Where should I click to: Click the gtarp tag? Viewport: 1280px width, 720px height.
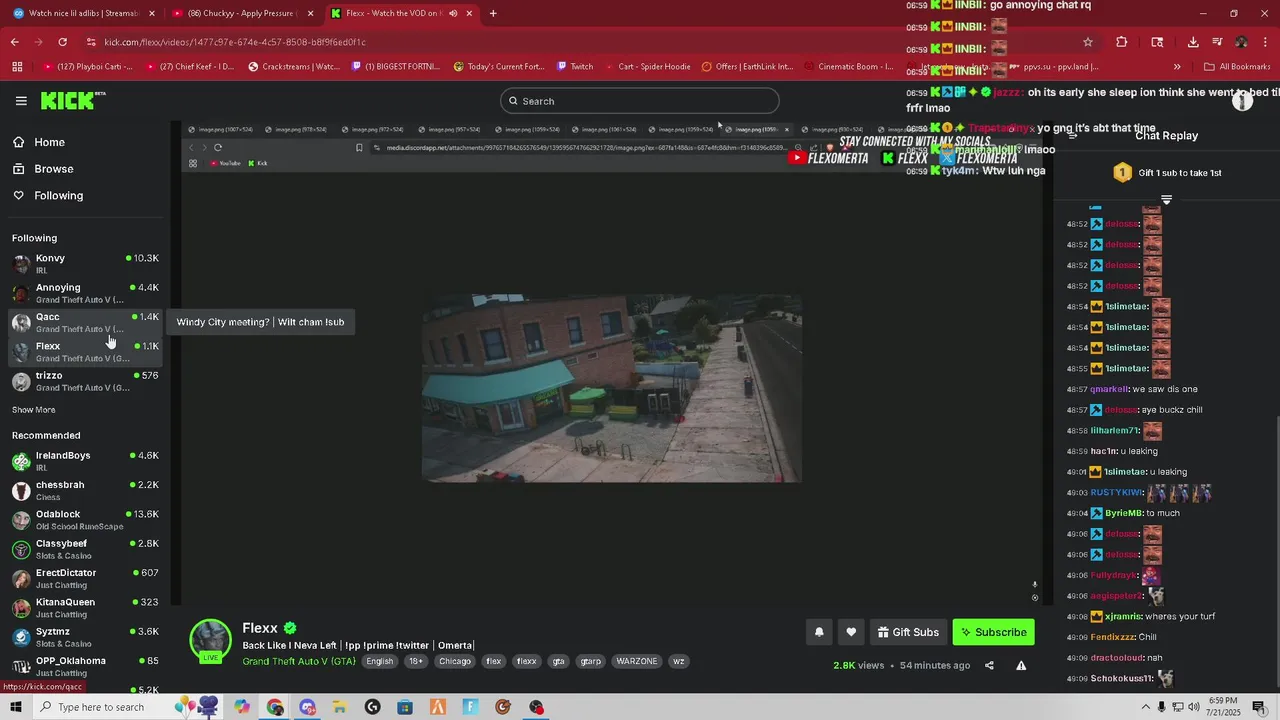[x=591, y=661]
